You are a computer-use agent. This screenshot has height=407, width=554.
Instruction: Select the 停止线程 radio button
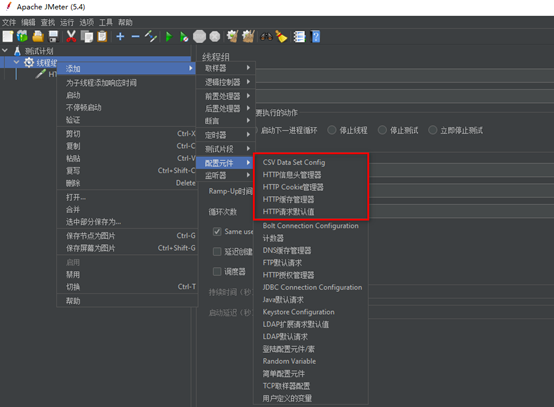click(x=331, y=130)
